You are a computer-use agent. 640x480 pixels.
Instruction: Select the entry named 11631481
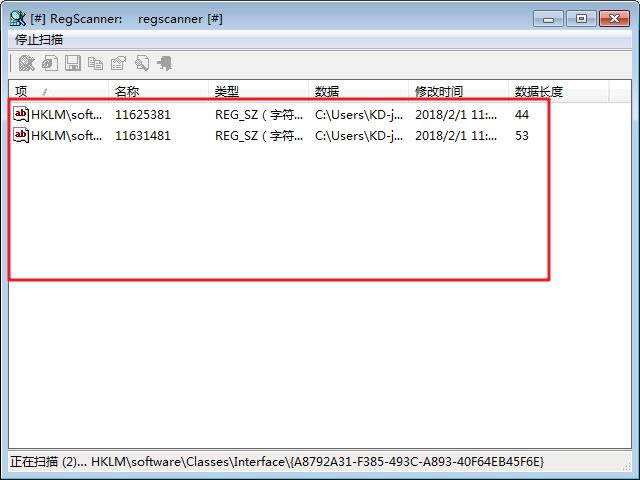(143, 135)
